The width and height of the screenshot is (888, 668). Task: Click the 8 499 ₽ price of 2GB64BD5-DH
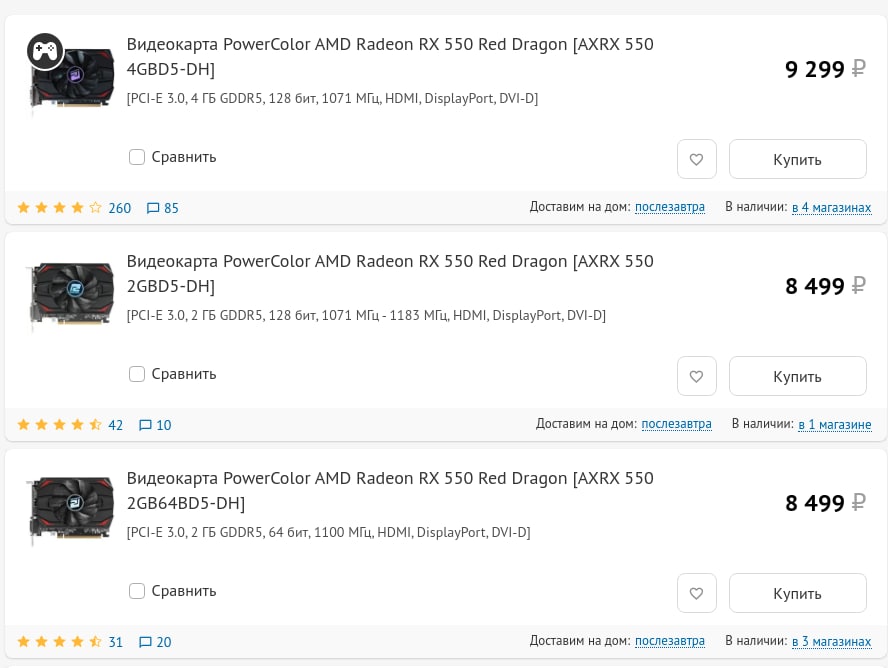825,503
